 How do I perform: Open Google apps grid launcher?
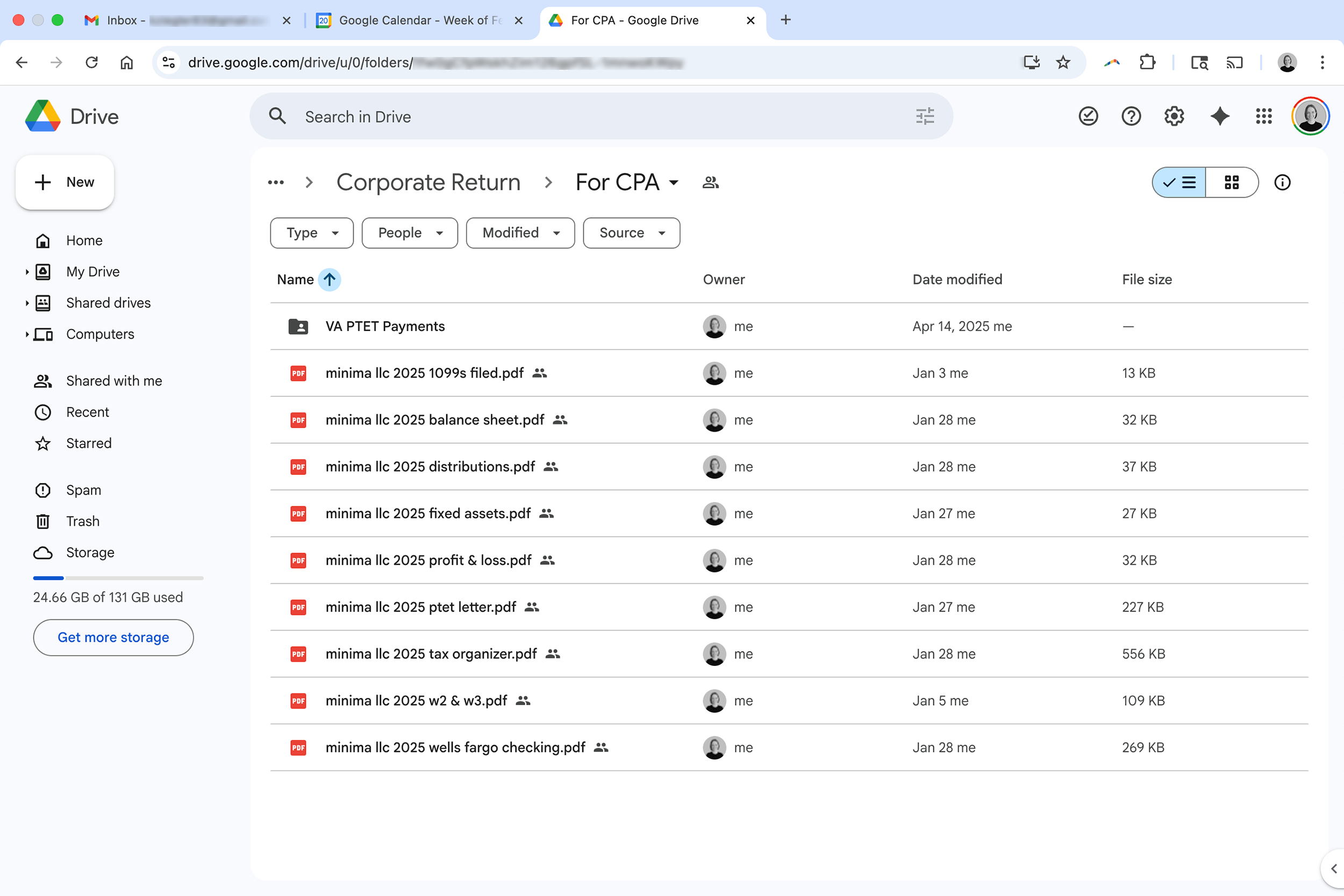1263,117
